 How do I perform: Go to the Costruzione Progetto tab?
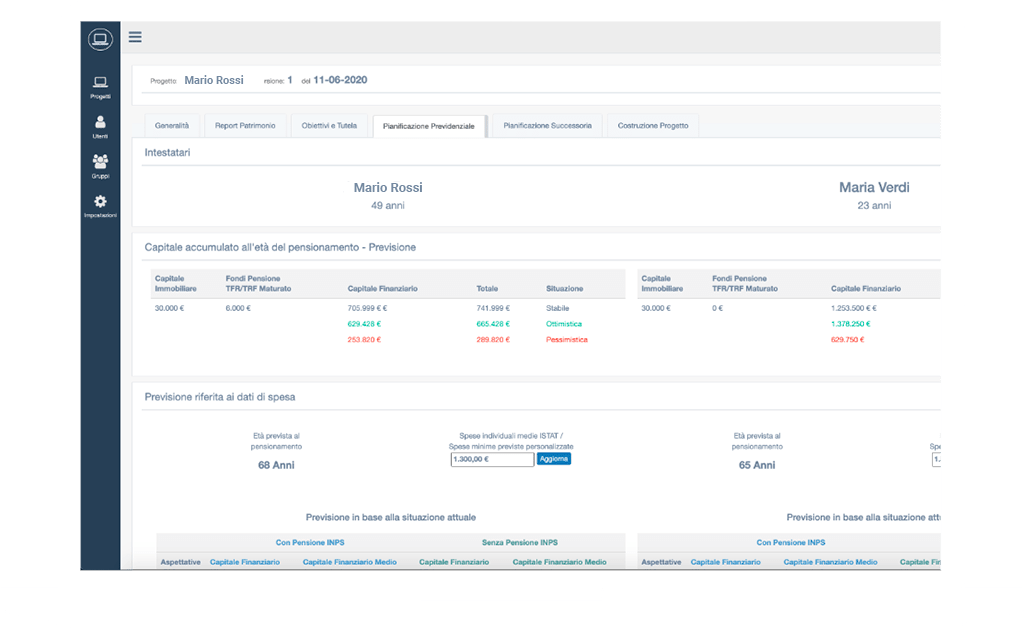pos(653,125)
